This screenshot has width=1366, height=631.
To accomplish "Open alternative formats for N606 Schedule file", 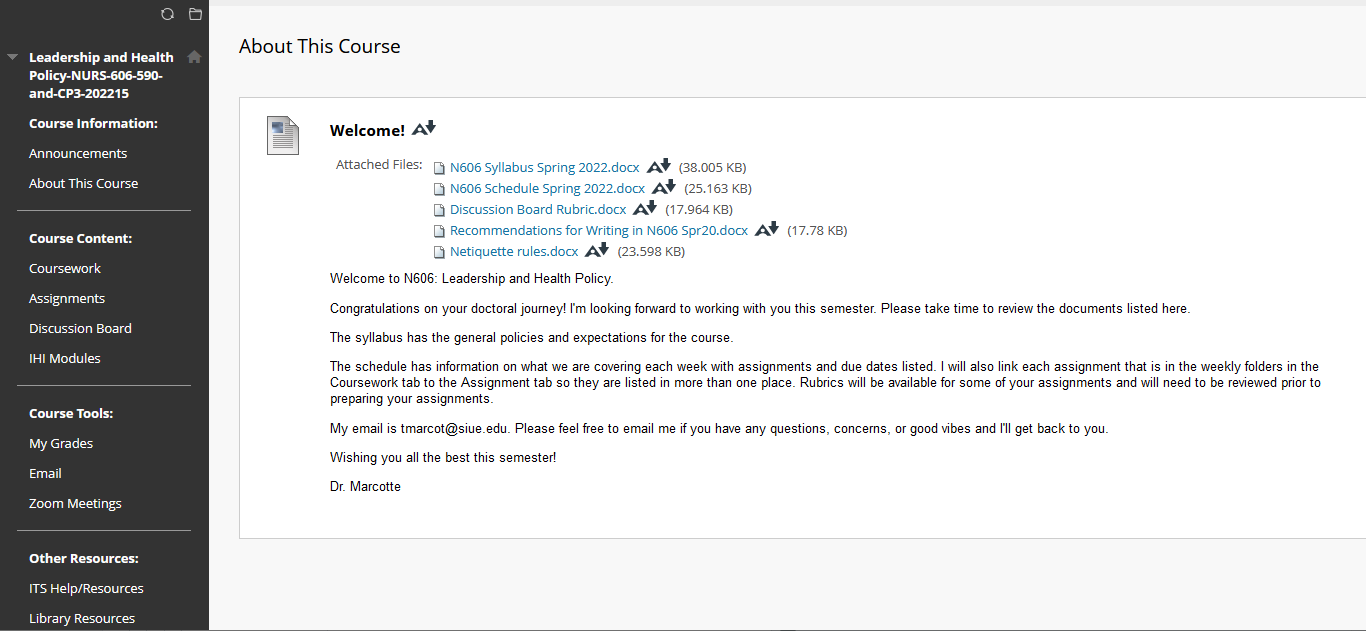I will tap(664, 187).
